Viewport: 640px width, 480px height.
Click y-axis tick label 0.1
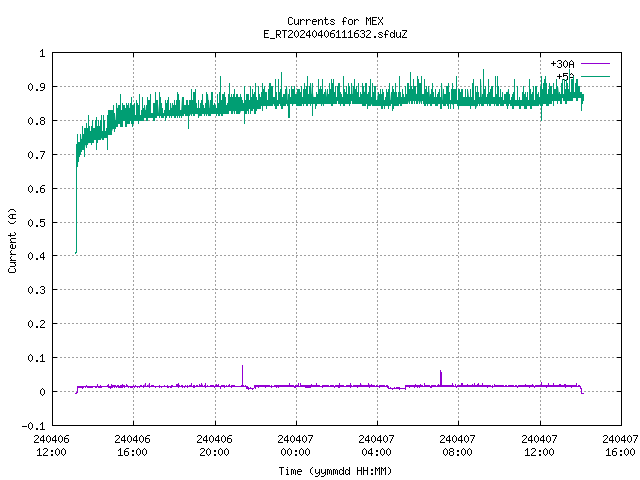coord(36,358)
